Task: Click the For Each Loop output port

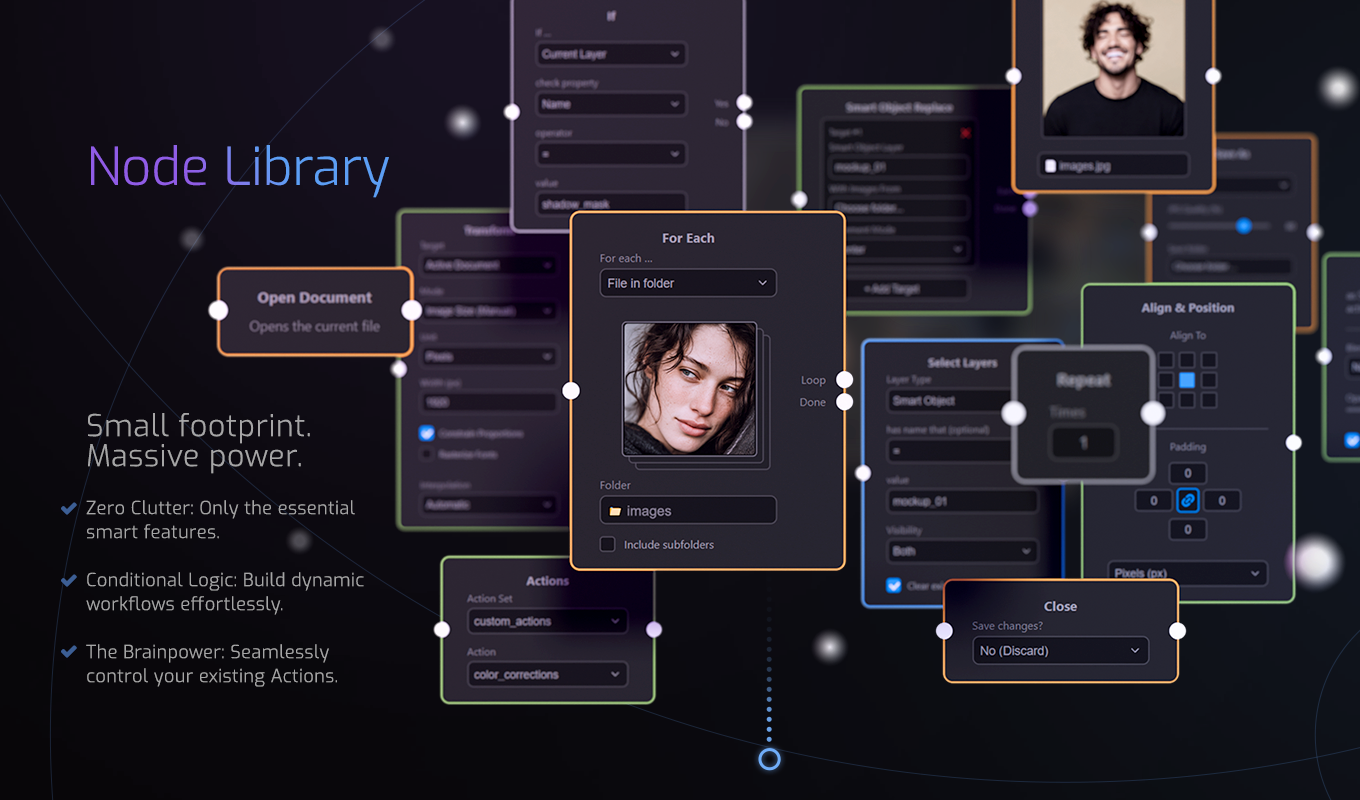Action: [x=845, y=380]
